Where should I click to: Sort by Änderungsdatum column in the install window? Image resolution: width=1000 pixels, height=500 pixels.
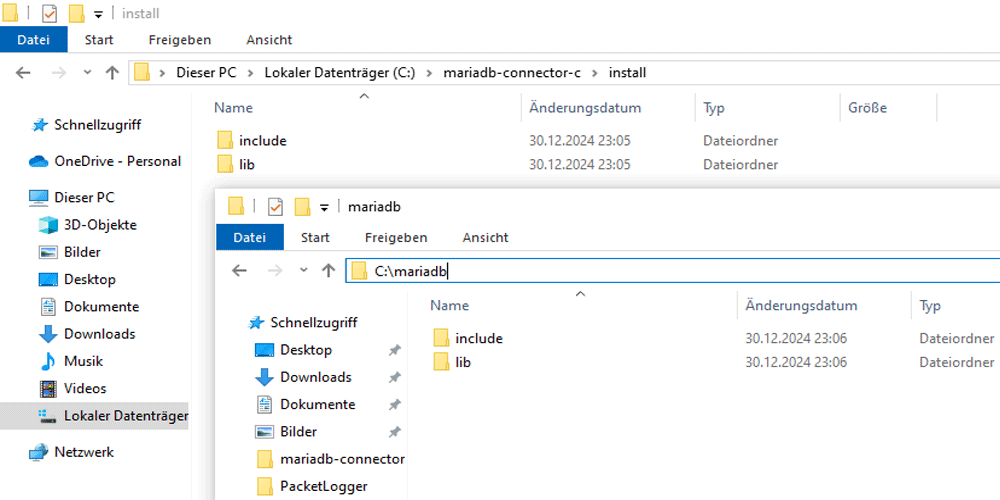pos(585,108)
